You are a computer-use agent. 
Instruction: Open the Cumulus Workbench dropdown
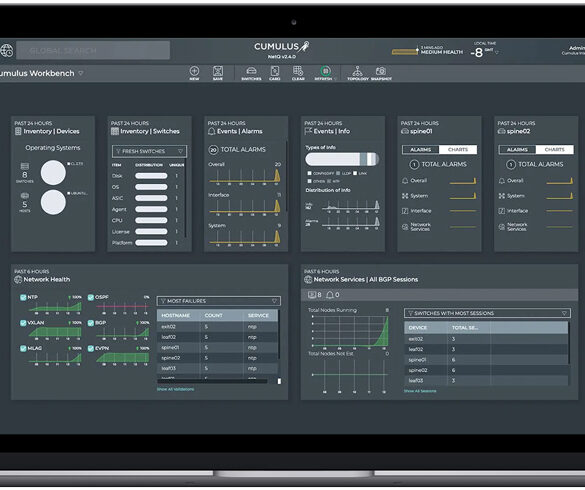click(x=81, y=73)
